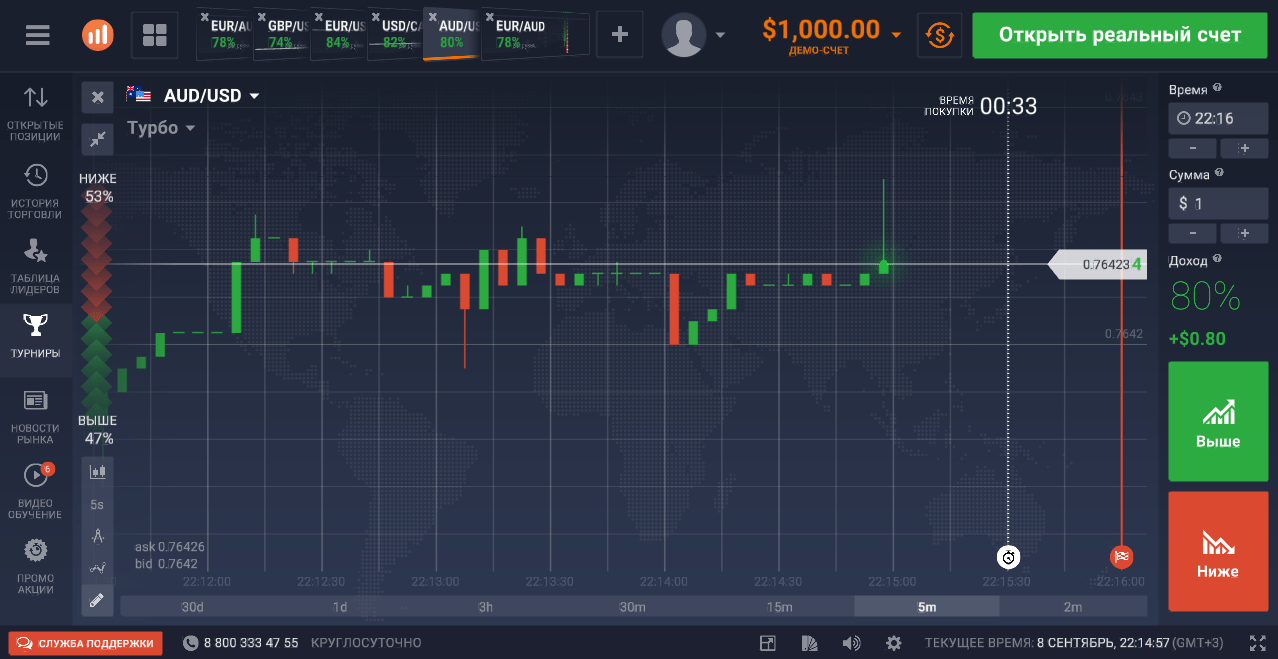
Task: Click the window layout status icon
Action: coord(767,643)
